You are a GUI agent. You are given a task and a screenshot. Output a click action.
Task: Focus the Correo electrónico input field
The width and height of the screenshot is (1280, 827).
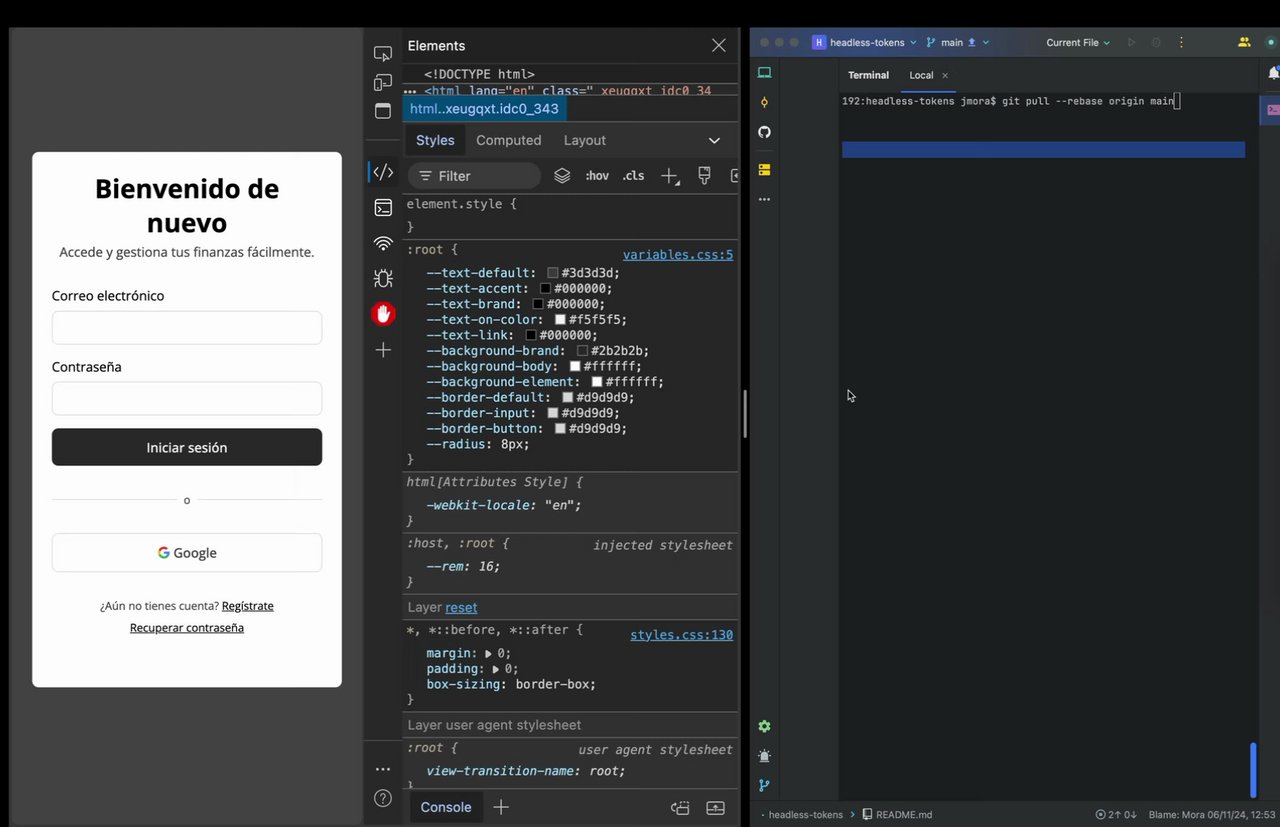pyautogui.click(x=187, y=327)
